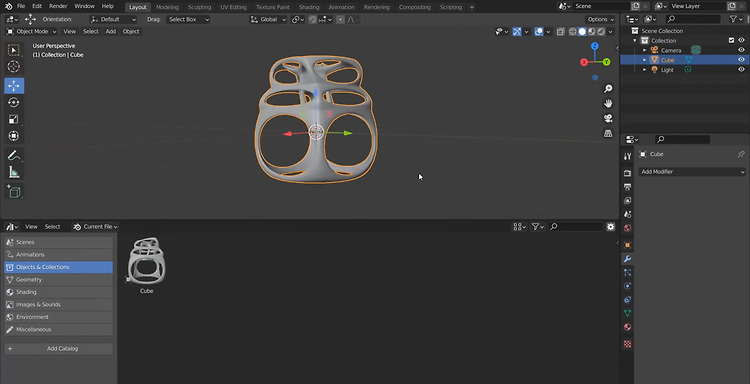Open the Modifier properties wrench tab

coord(628,259)
